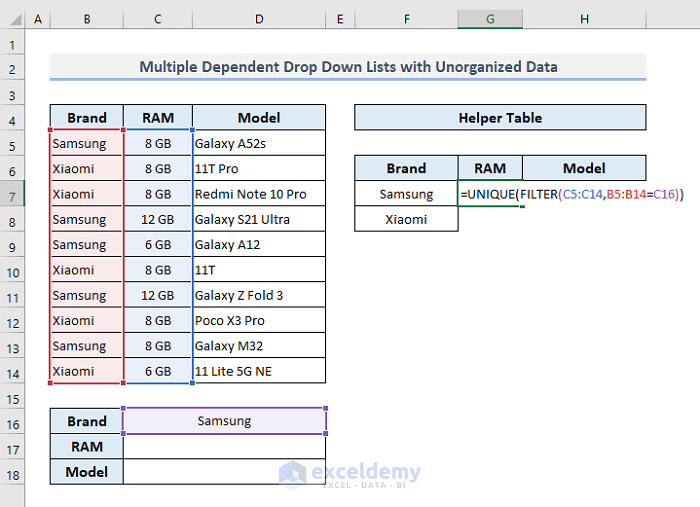The width and height of the screenshot is (700, 507).
Task: Click the Model label in cell B18
Action: tap(87, 472)
